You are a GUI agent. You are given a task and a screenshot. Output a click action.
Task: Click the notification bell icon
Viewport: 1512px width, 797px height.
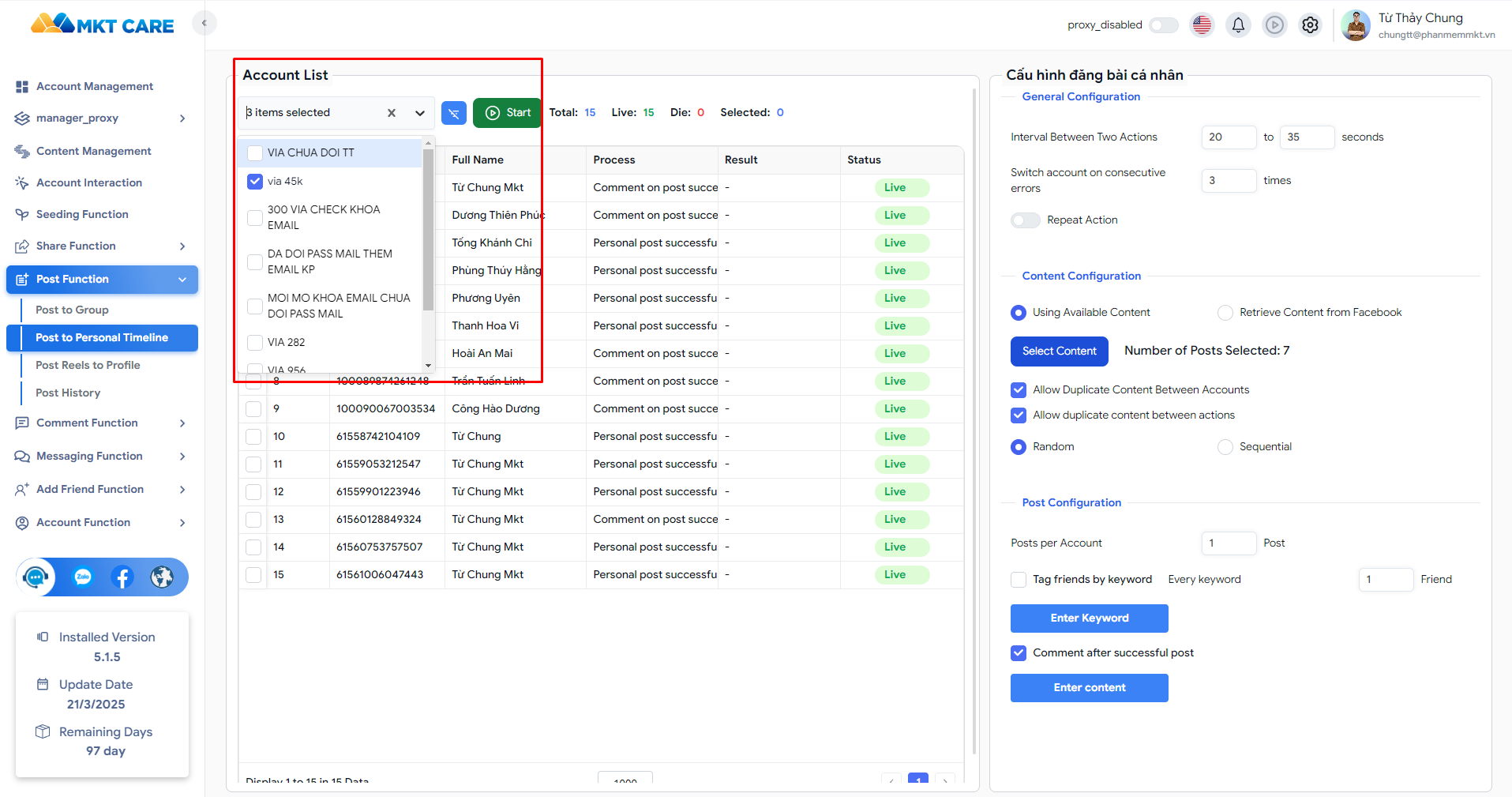click(x=1238, y=25)
